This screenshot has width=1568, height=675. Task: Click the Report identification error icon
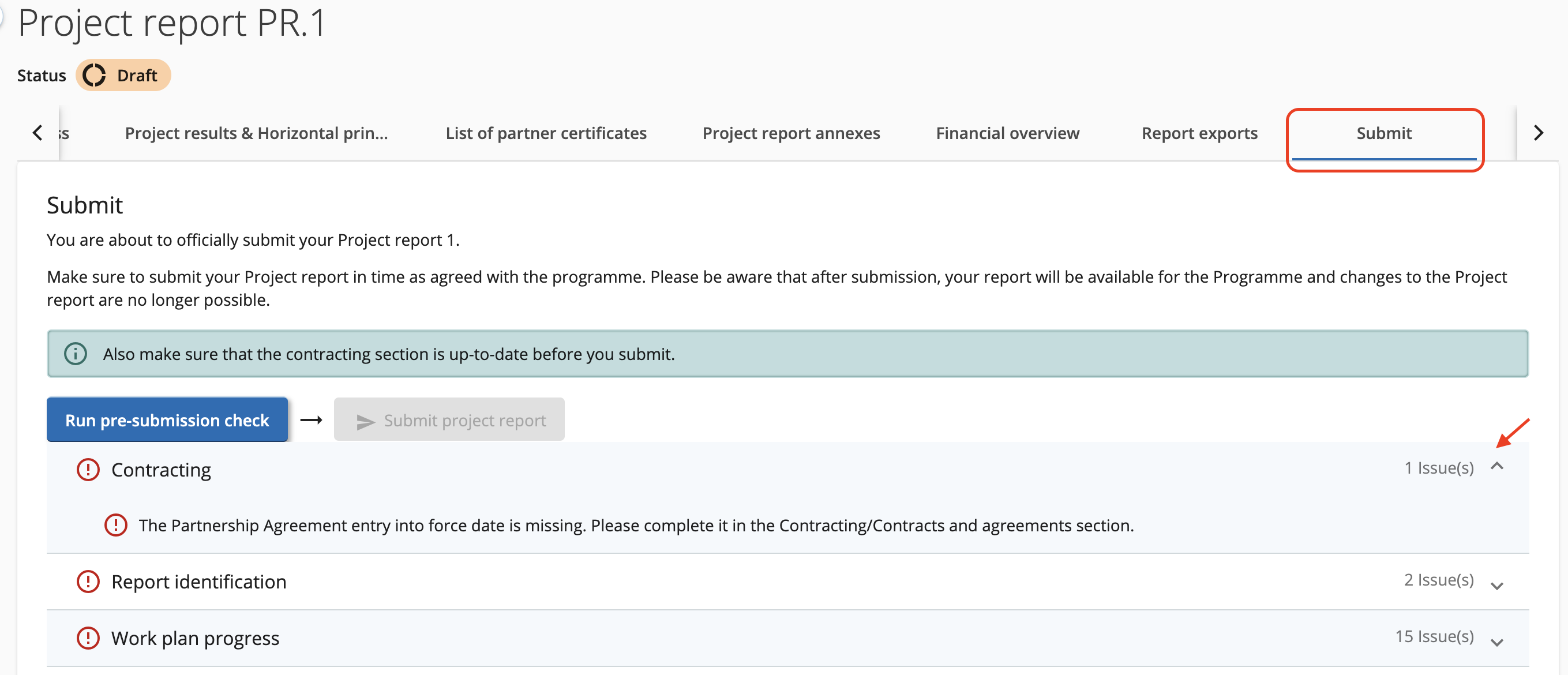pos(88,582)
